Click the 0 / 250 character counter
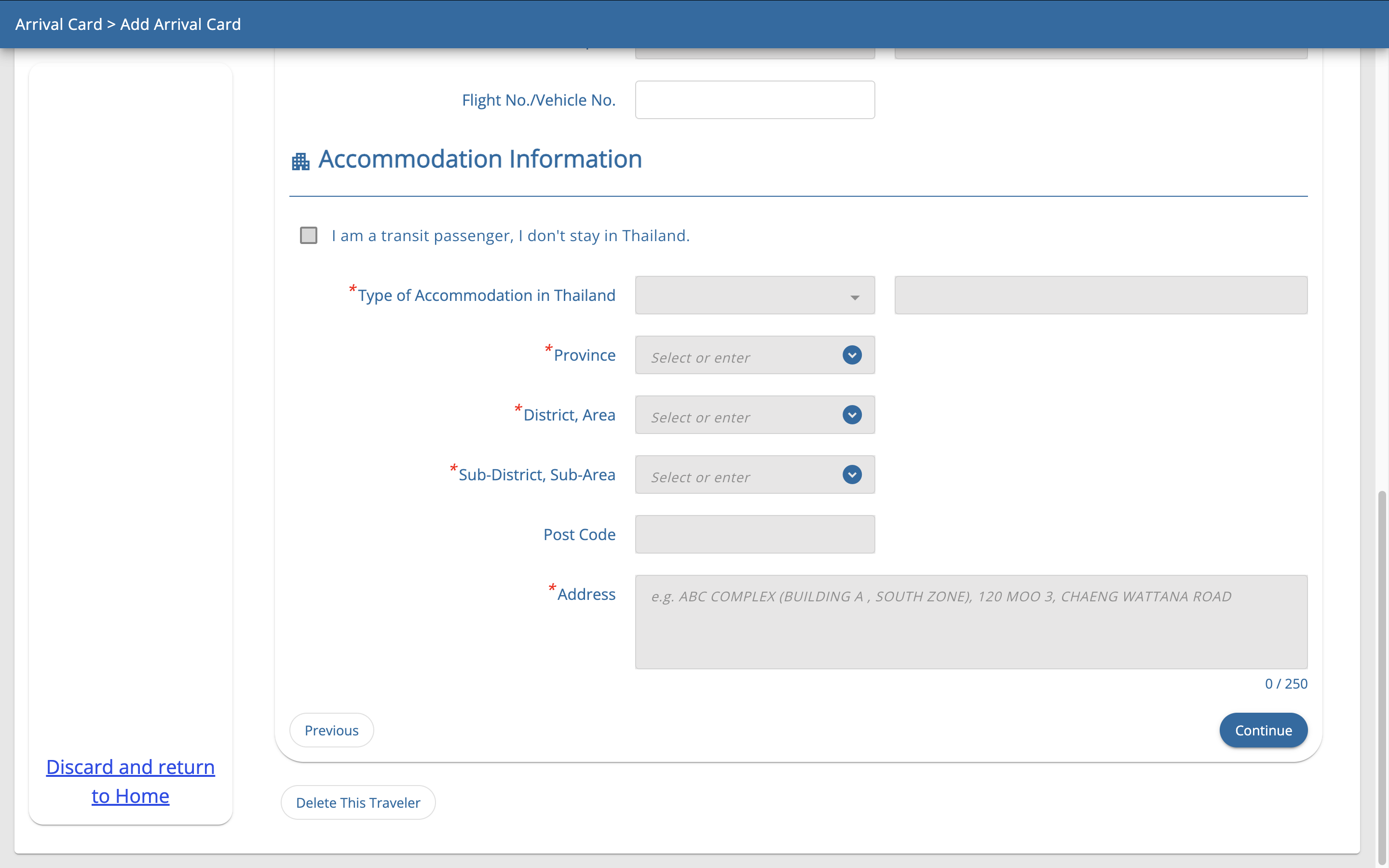The width and height of the screenshot is (1389, 868). coord(1286,684)
